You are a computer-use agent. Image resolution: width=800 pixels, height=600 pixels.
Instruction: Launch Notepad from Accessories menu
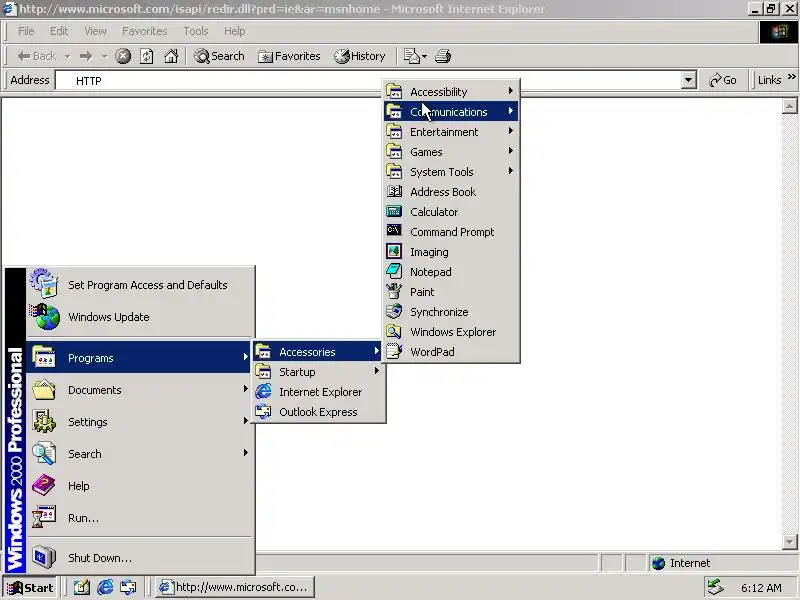(x=452, y=272)
